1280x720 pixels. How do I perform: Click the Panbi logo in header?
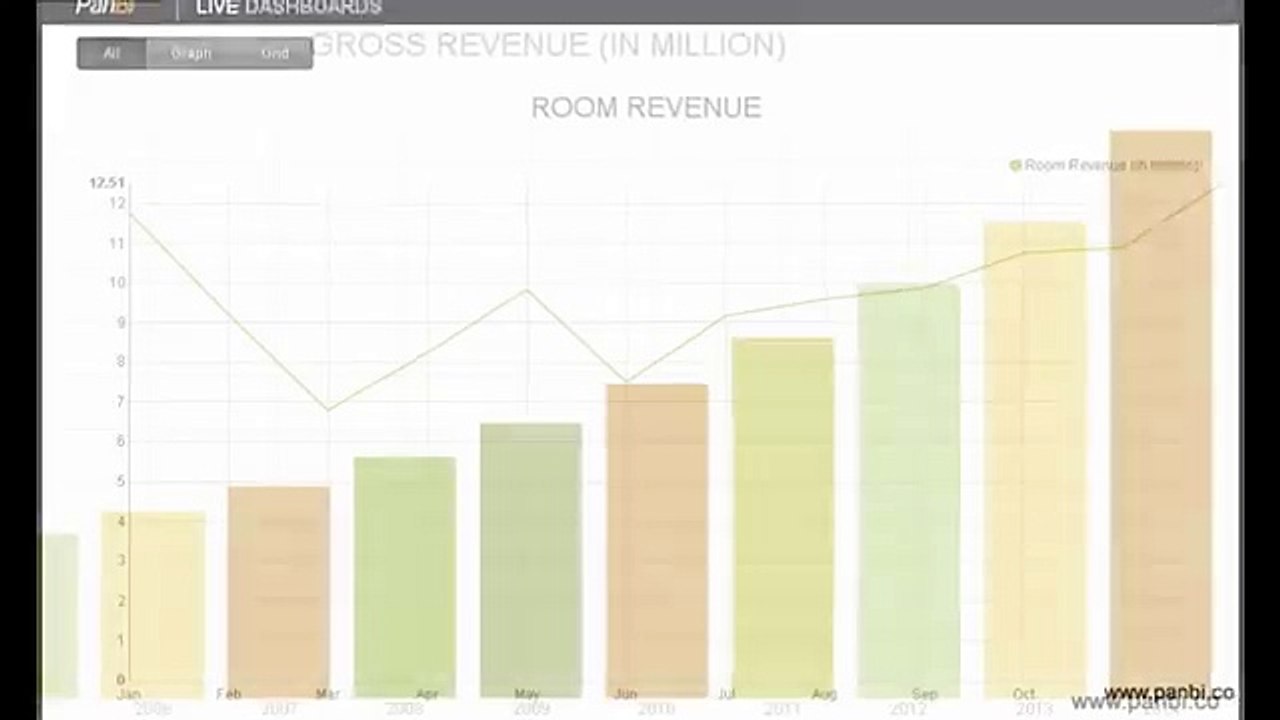[104, 8]
